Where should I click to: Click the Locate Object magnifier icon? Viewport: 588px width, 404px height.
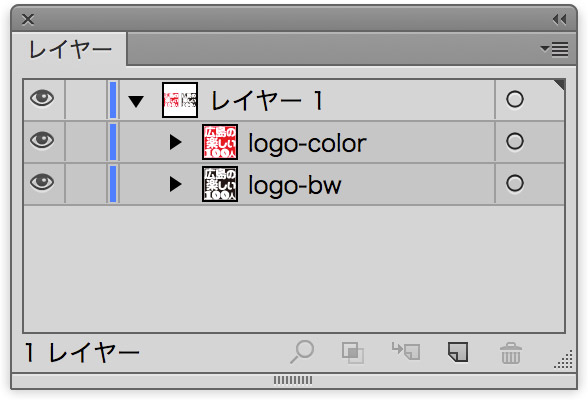[302, 352]
